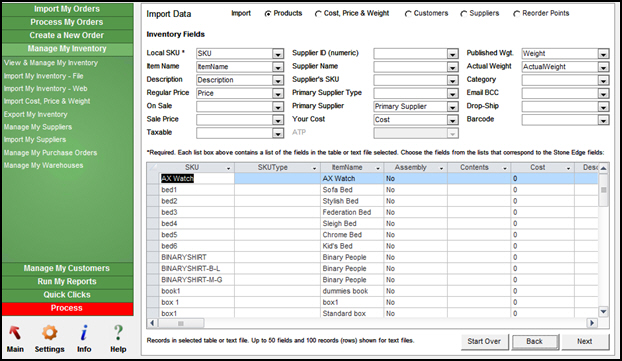Image resolution: width=622 pixels, height=361 pixels.
Task: Open ItemName column header filter arrow
Action: pyautogui.click(x=378, y=169)
